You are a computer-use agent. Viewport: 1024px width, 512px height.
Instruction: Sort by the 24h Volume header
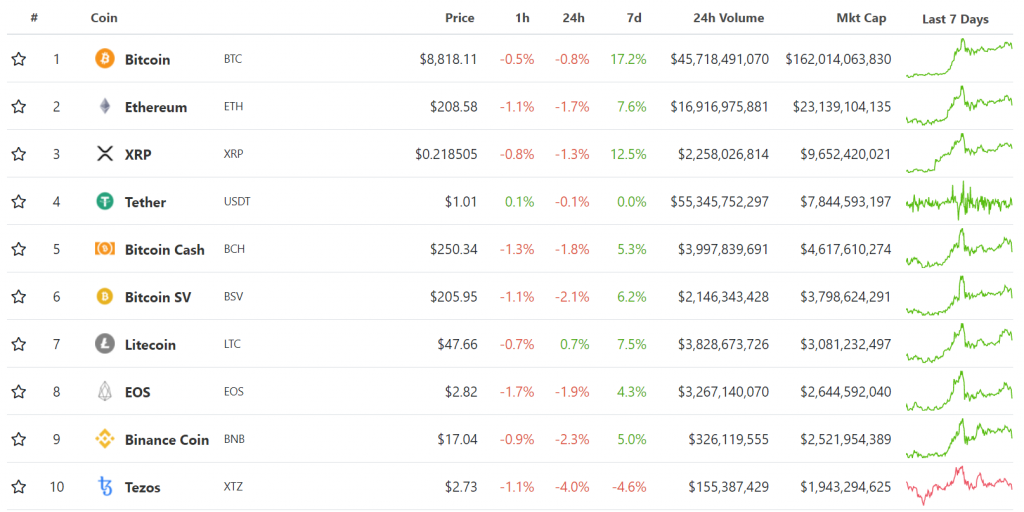728,18
